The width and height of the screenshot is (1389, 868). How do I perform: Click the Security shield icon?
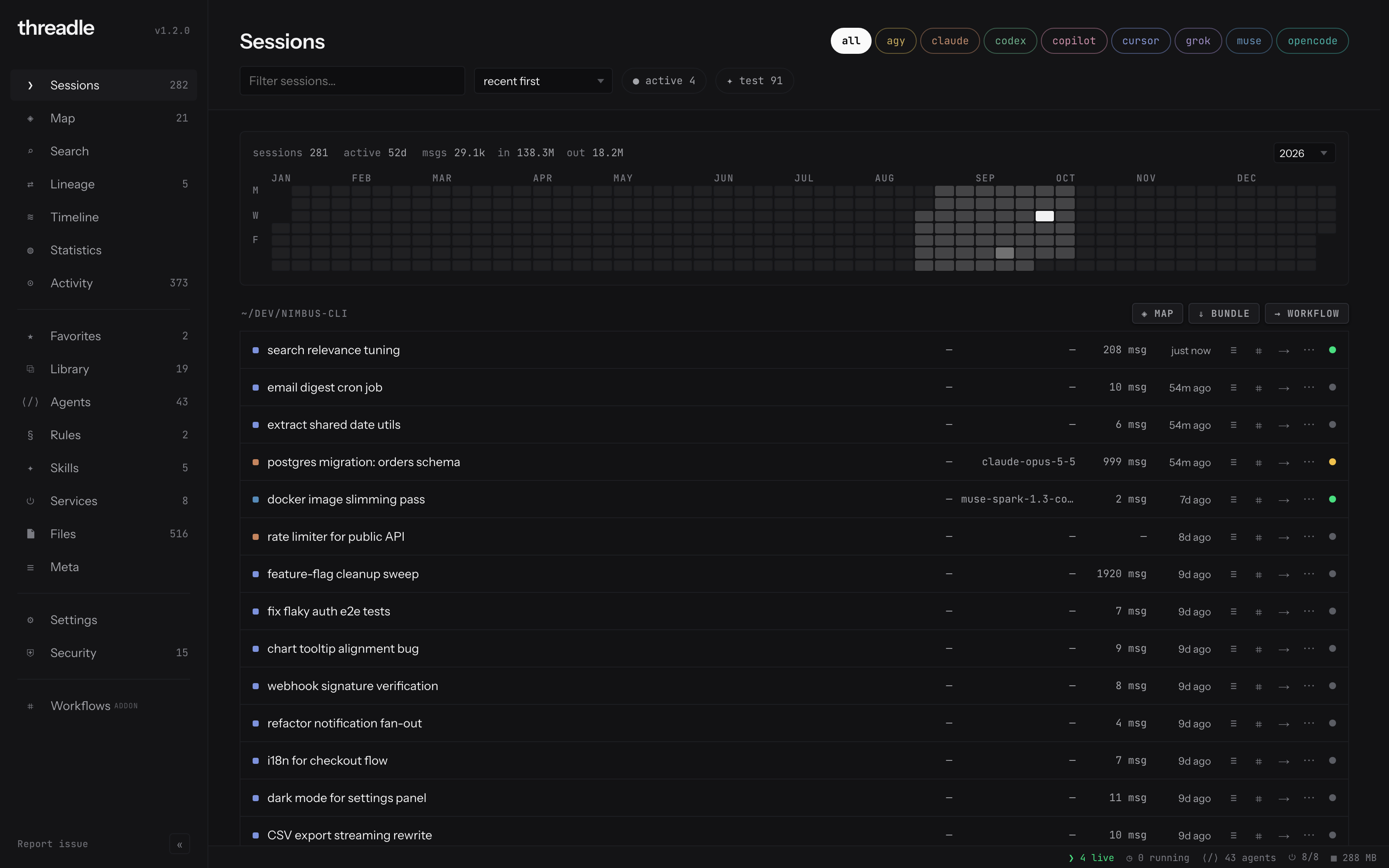click(x=30, y=653)
